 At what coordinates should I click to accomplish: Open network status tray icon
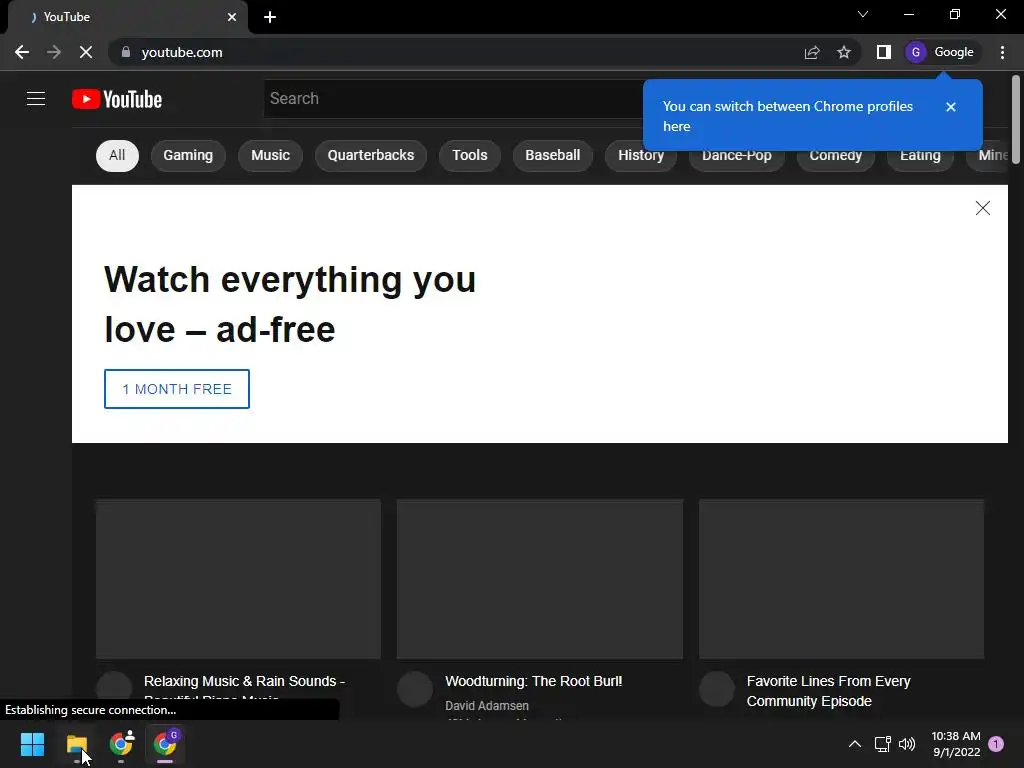tap(882, 744)
